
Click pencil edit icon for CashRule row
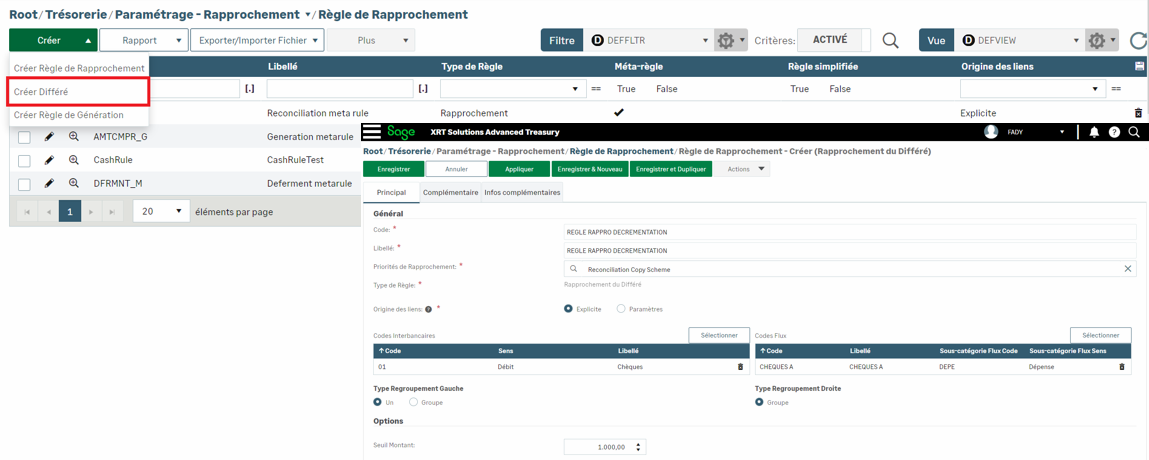pyautogui.click(x=49, y=160)
